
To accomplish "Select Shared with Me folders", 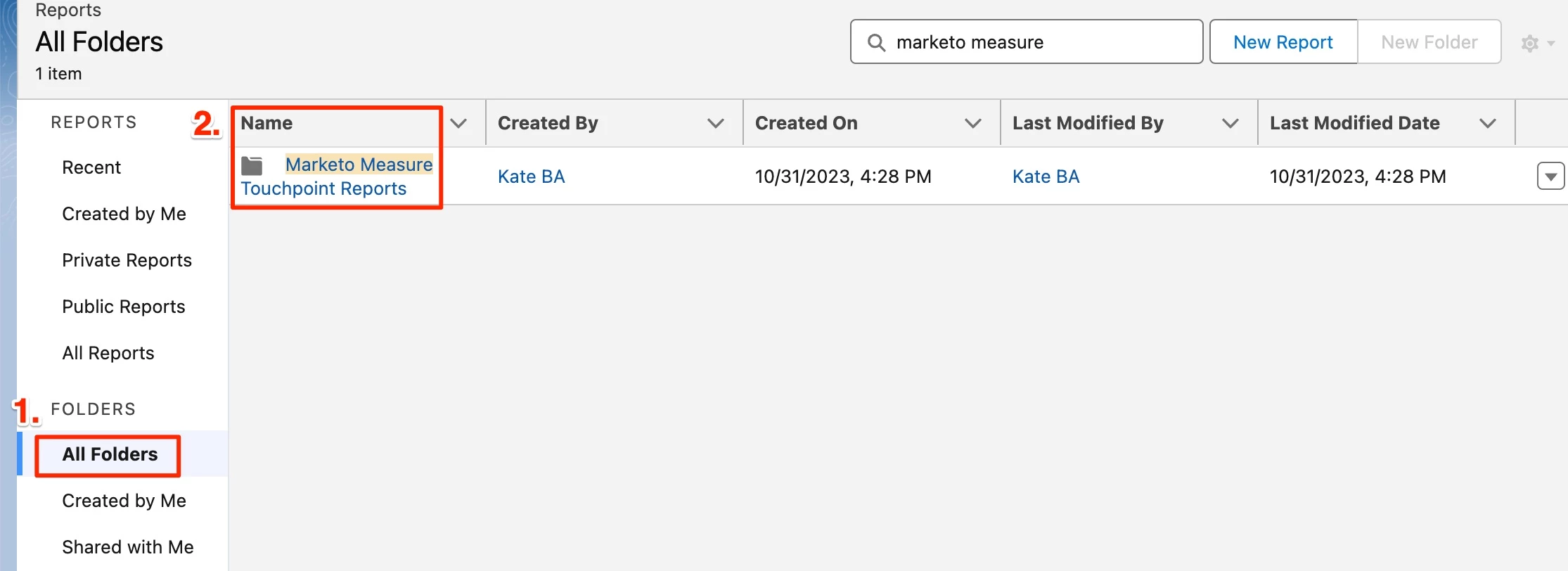I will 128,547.
